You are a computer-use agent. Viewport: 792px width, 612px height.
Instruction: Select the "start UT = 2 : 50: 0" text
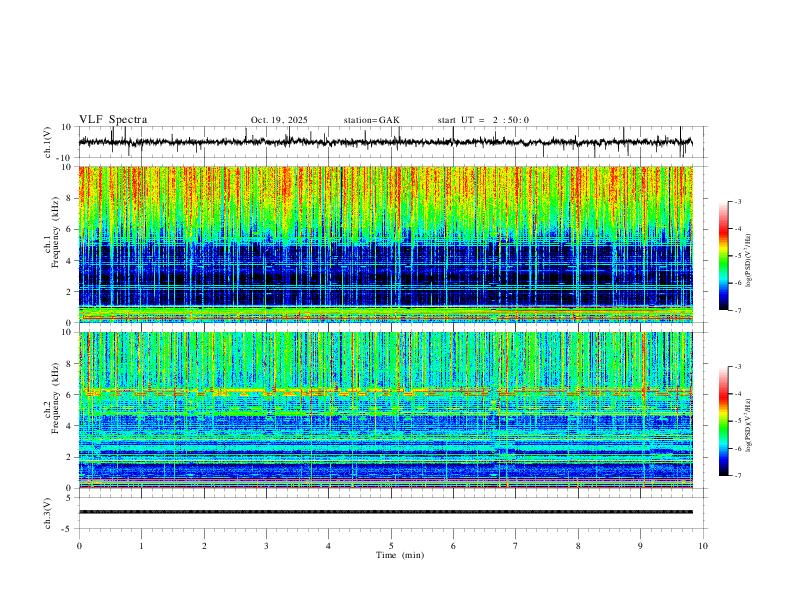[483, 120]
